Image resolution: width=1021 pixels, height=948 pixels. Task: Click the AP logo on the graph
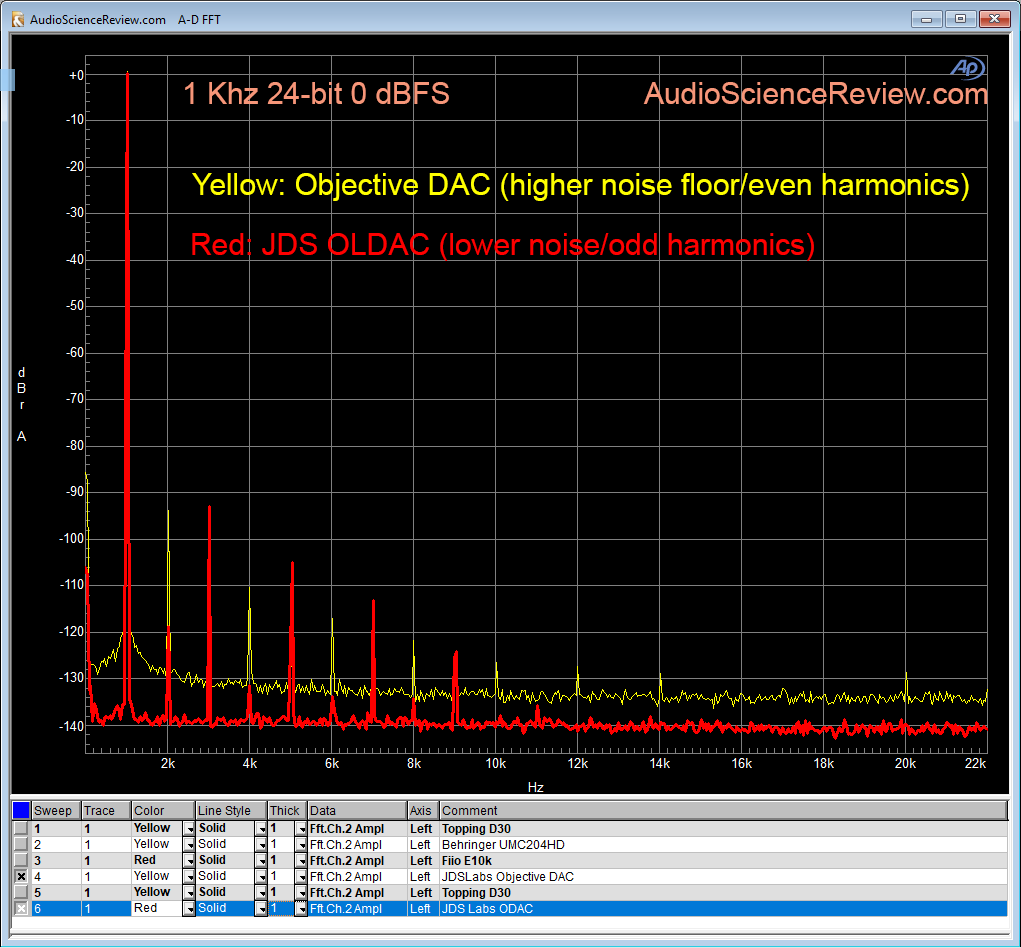coord(968,68)
